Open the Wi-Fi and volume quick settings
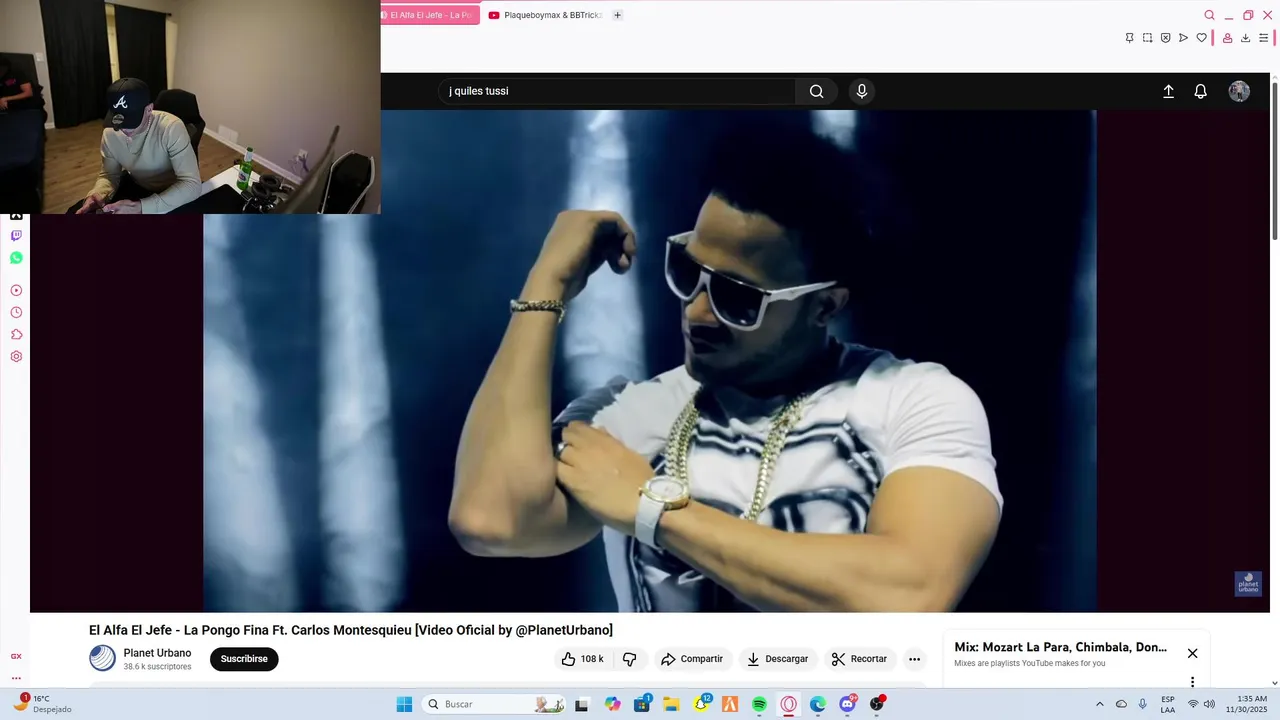Image resolution: width=1280 pixels, height=720 pixels. [1201, 704]
